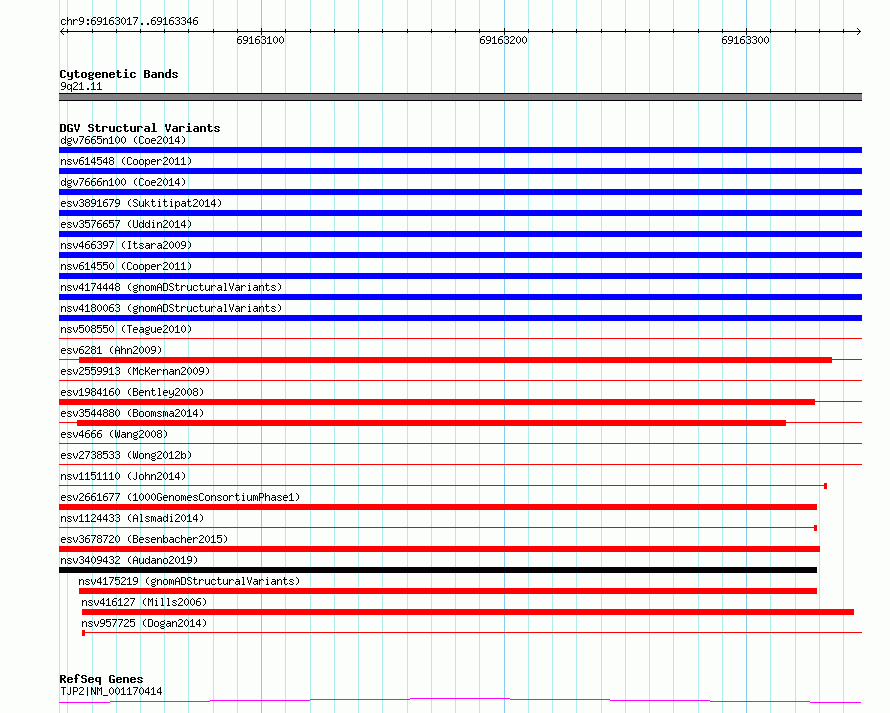Image resolution: width=890 pixels, height=713 pixels.
Task: Click the red bar for esv3544880 (Boomsma2014)
Action: [x=431, y=423]
